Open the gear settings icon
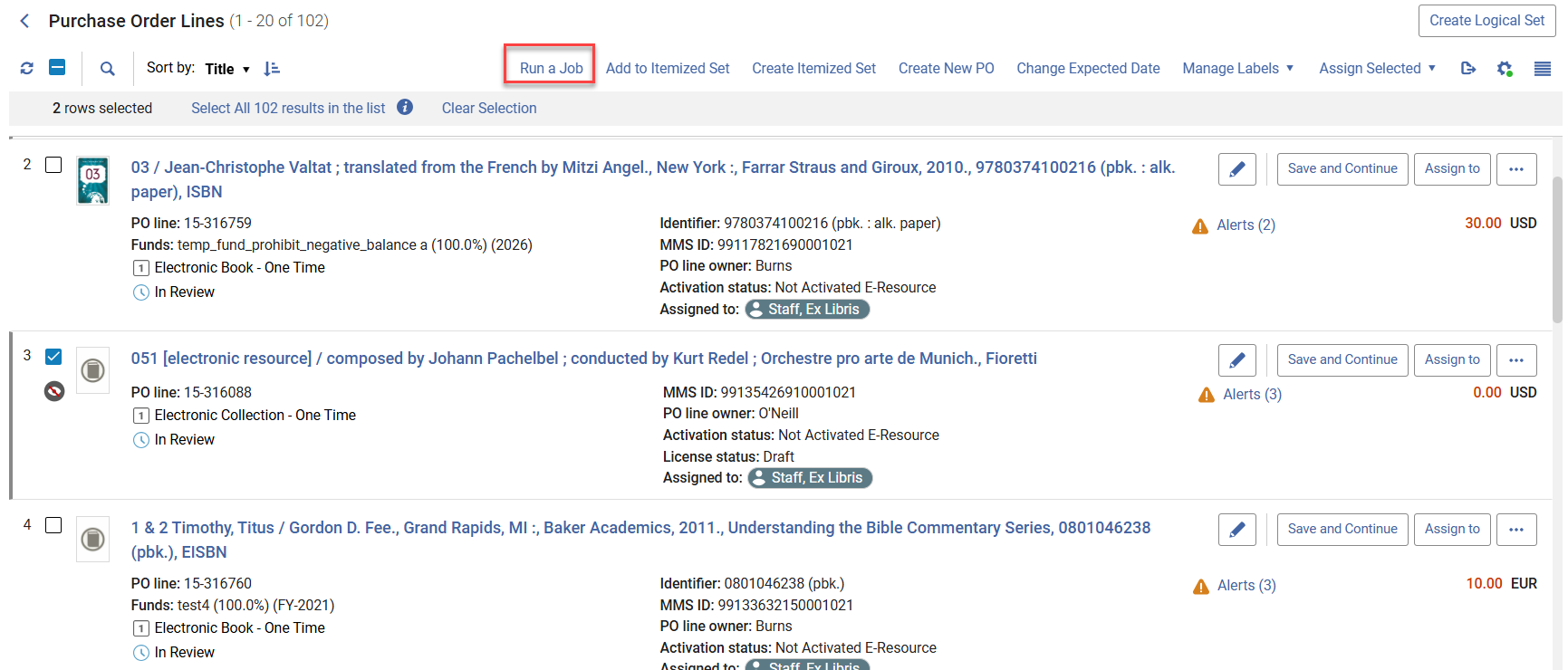 1505,68
